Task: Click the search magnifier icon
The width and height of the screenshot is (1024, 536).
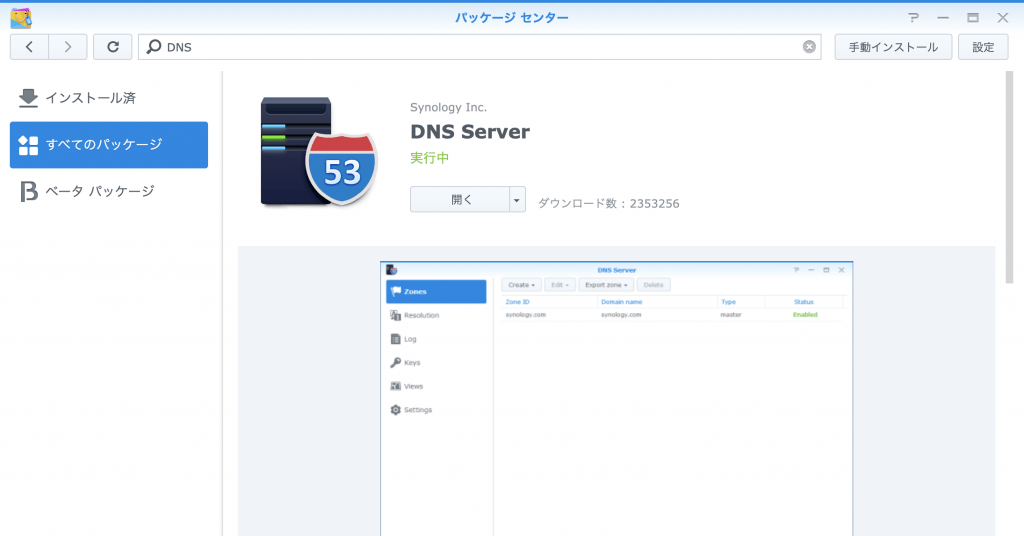Action: (x=154, y=47)
